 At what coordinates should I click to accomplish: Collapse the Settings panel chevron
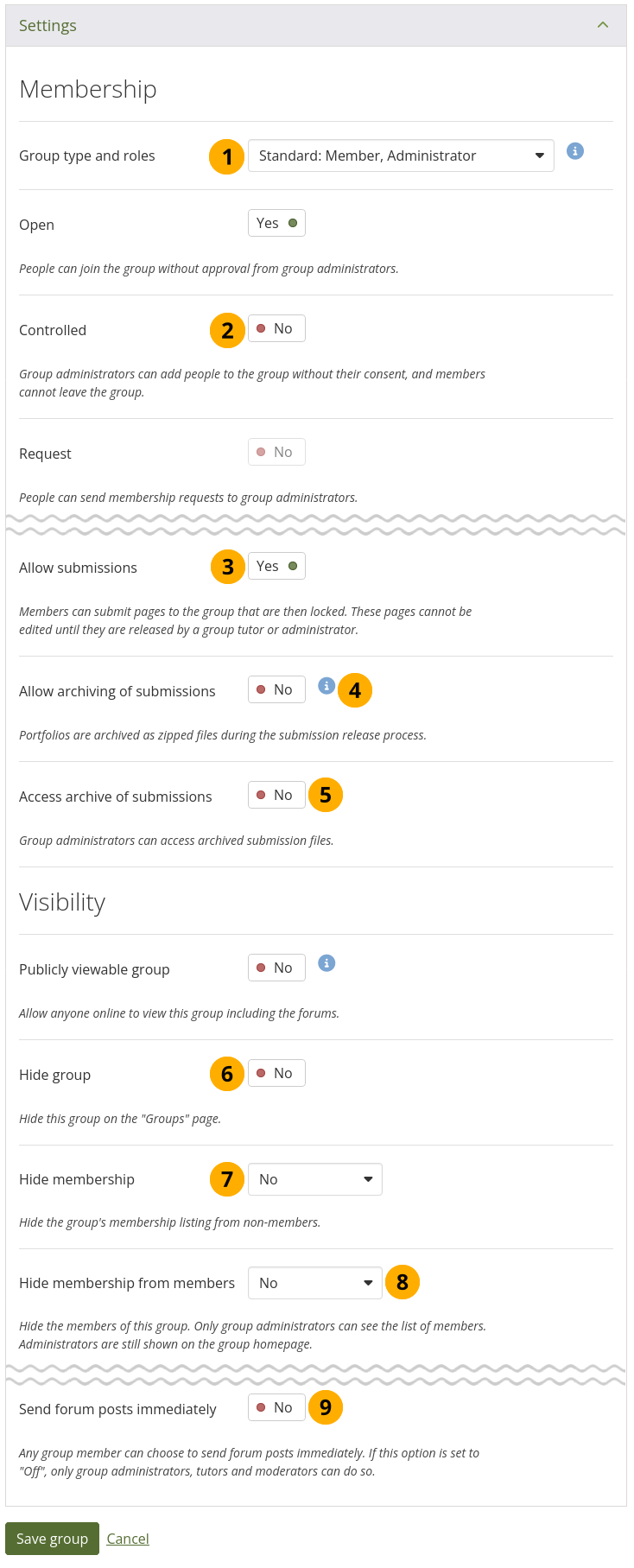(603, 25)
